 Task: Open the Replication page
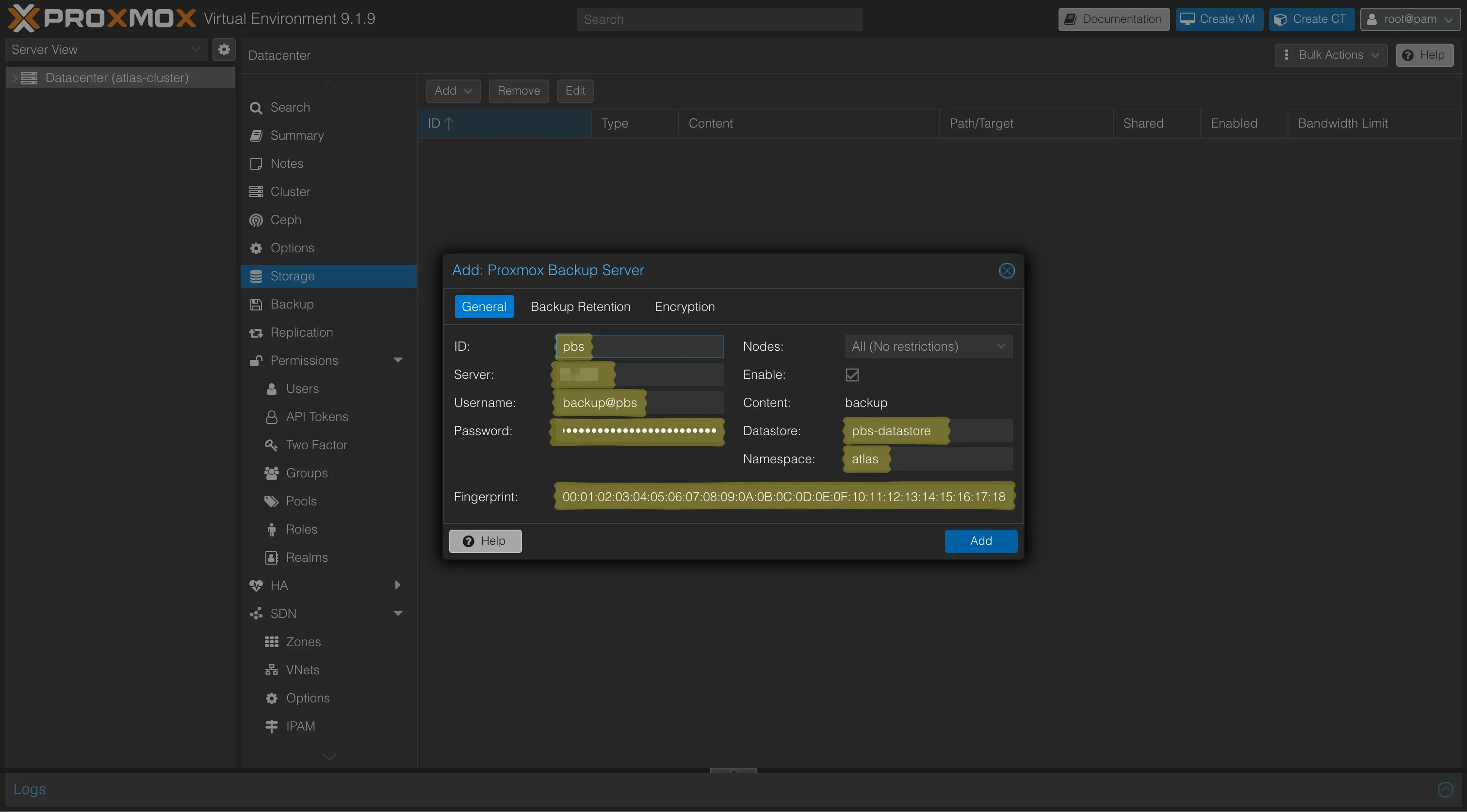point(328,333)
